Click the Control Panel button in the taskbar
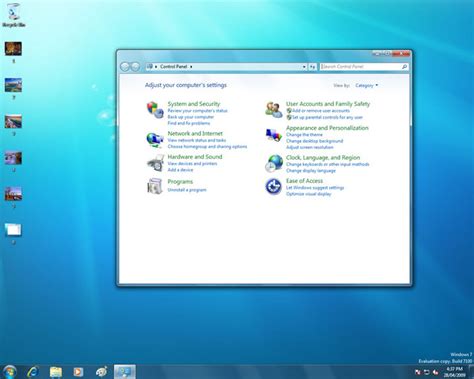This screenshot has width=474, height=379. 125,372
